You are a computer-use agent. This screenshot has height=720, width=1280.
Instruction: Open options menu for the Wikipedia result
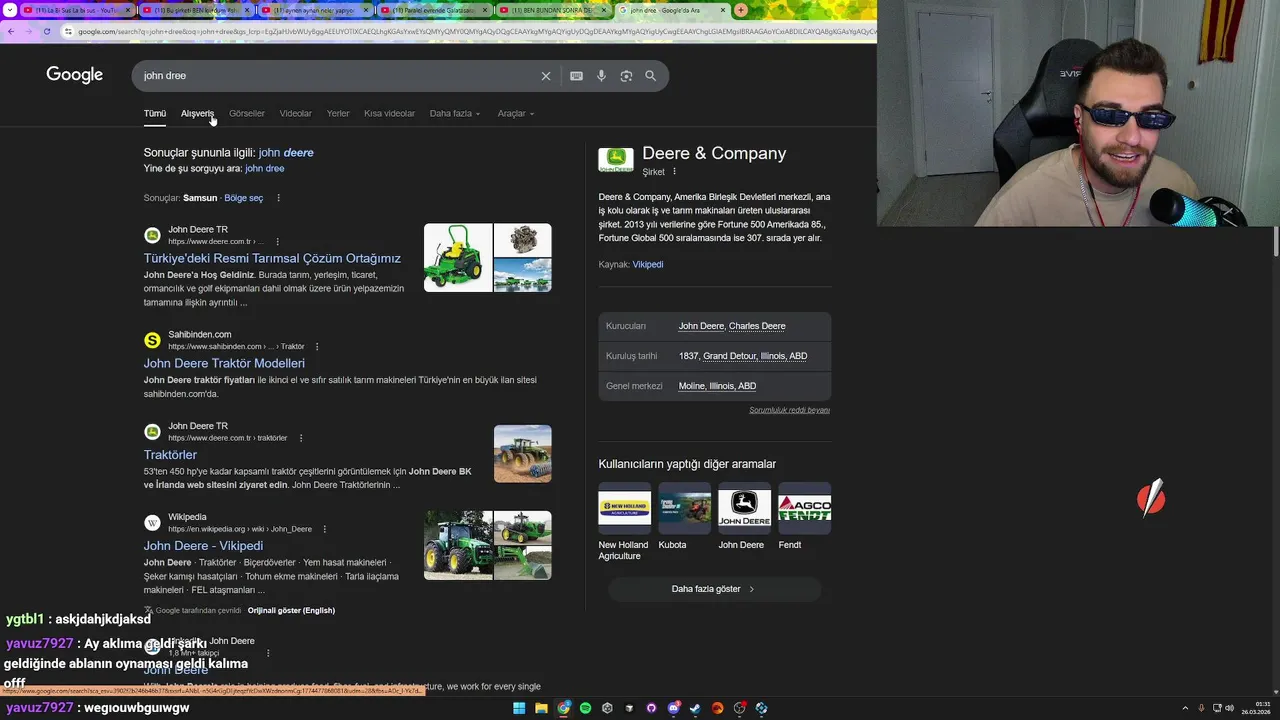324,529
